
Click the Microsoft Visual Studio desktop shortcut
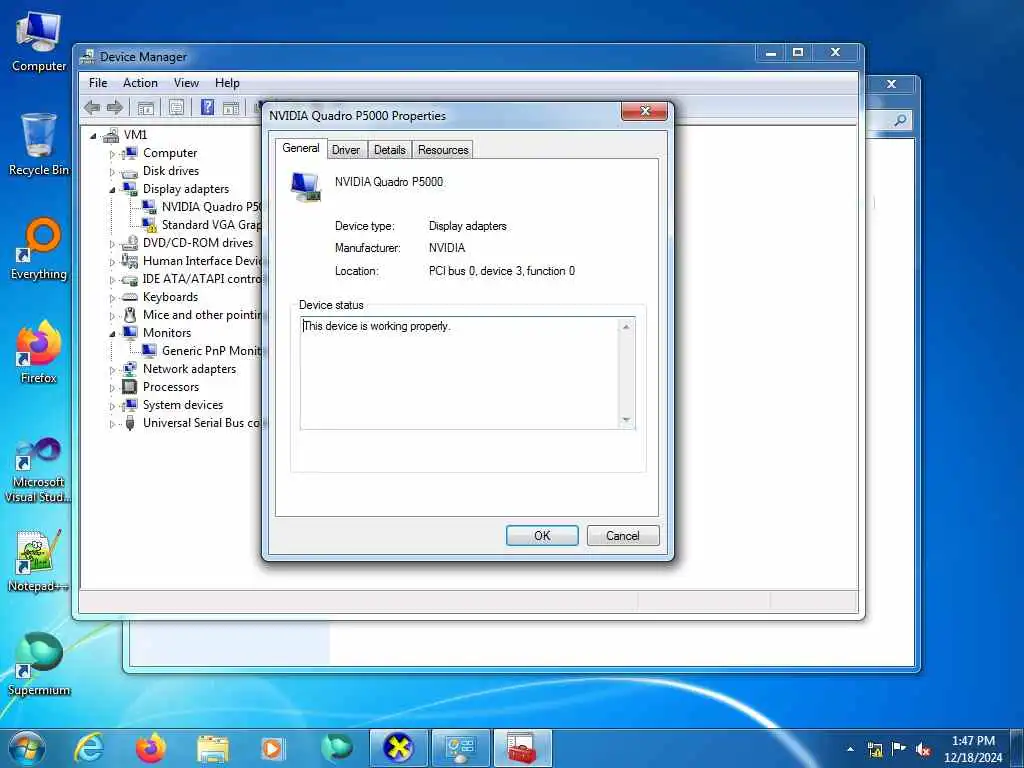[39, 470]
